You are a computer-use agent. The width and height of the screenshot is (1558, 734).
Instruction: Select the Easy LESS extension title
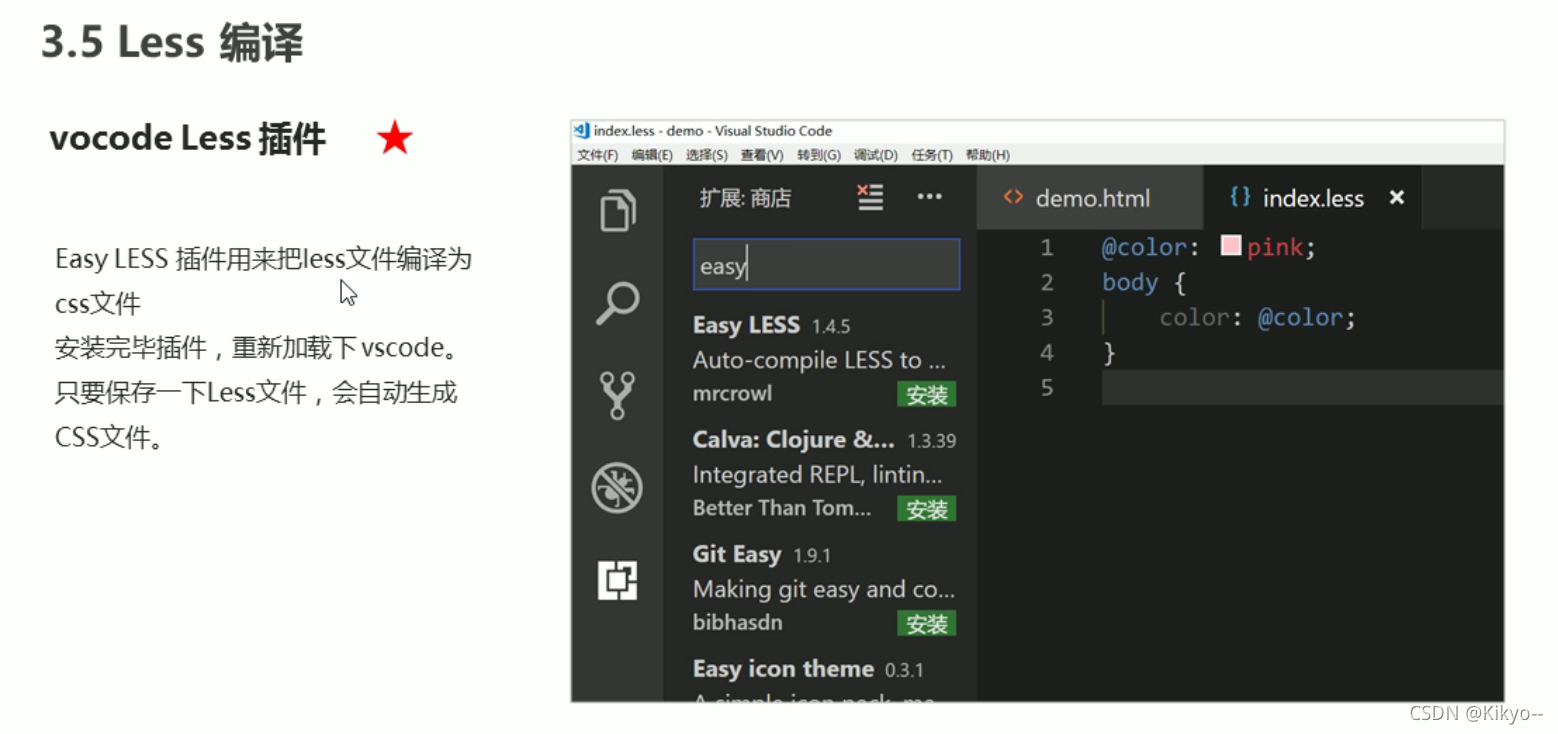point(746,325)
